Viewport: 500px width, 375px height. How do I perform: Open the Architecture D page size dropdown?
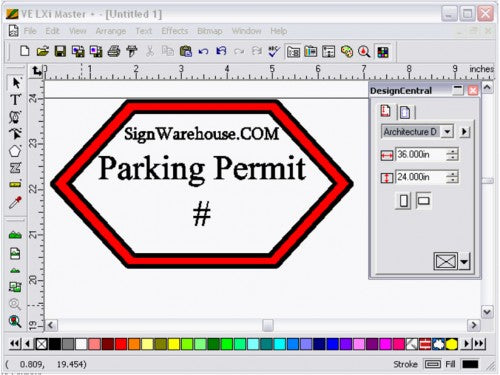447,132
